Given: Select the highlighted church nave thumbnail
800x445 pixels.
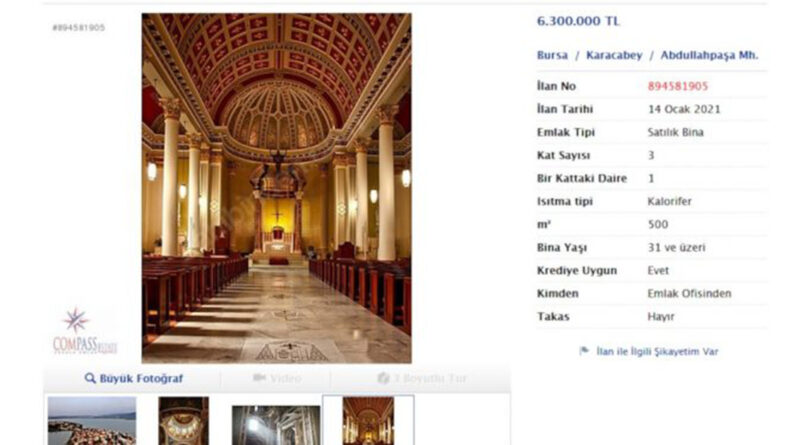Looking at the screenshot, I should coord(368,421).
